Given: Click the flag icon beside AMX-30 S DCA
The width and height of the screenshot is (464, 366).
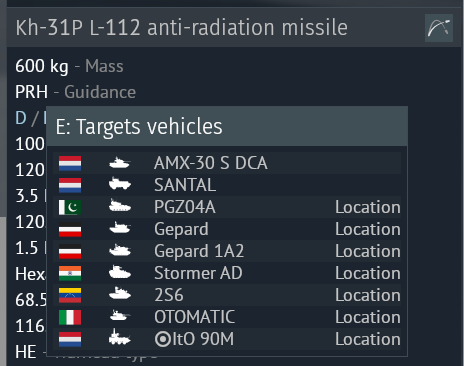Looking at the screenshot, I should click(70, 163).
